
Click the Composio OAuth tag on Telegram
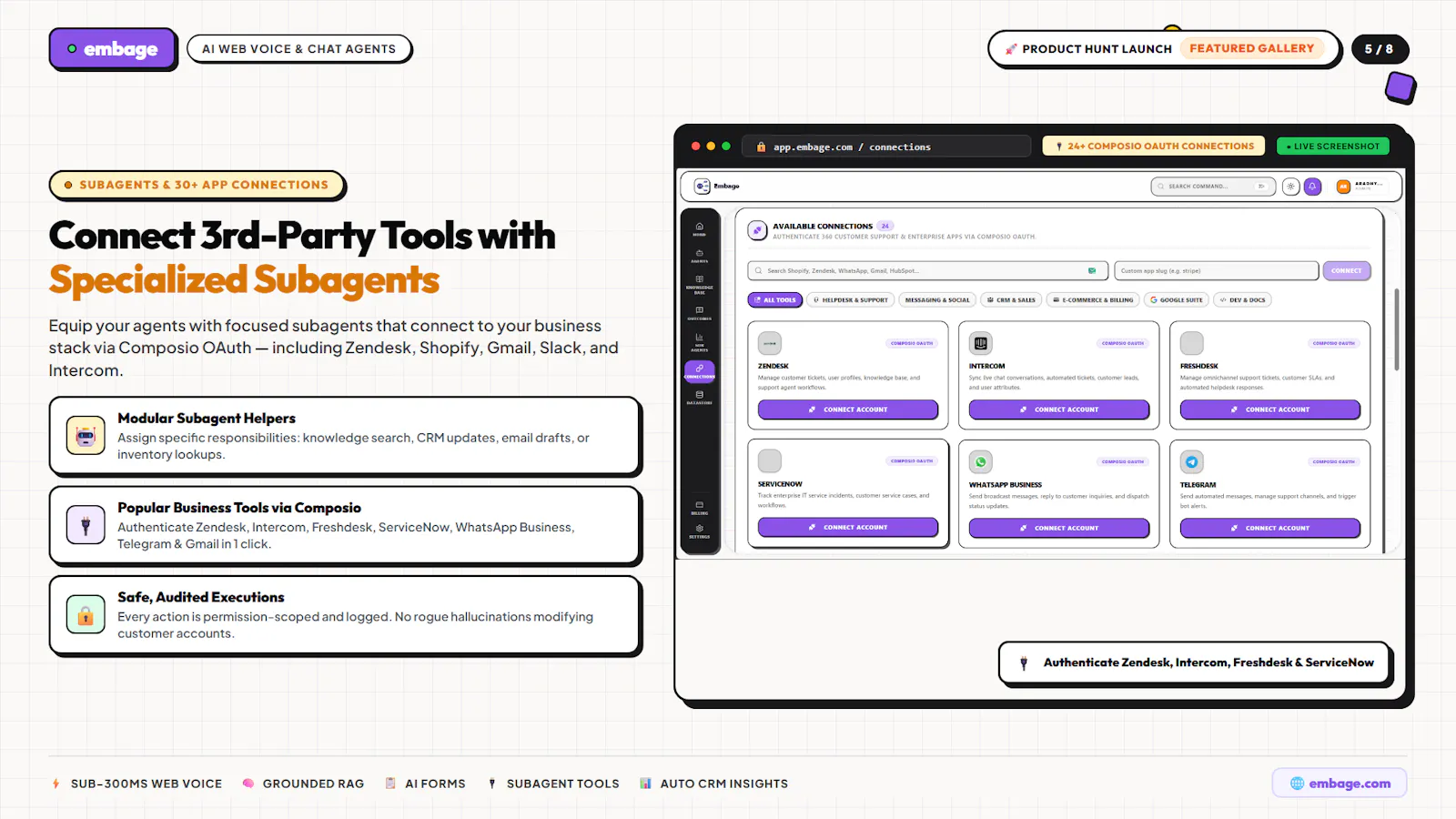(1334, 461)
